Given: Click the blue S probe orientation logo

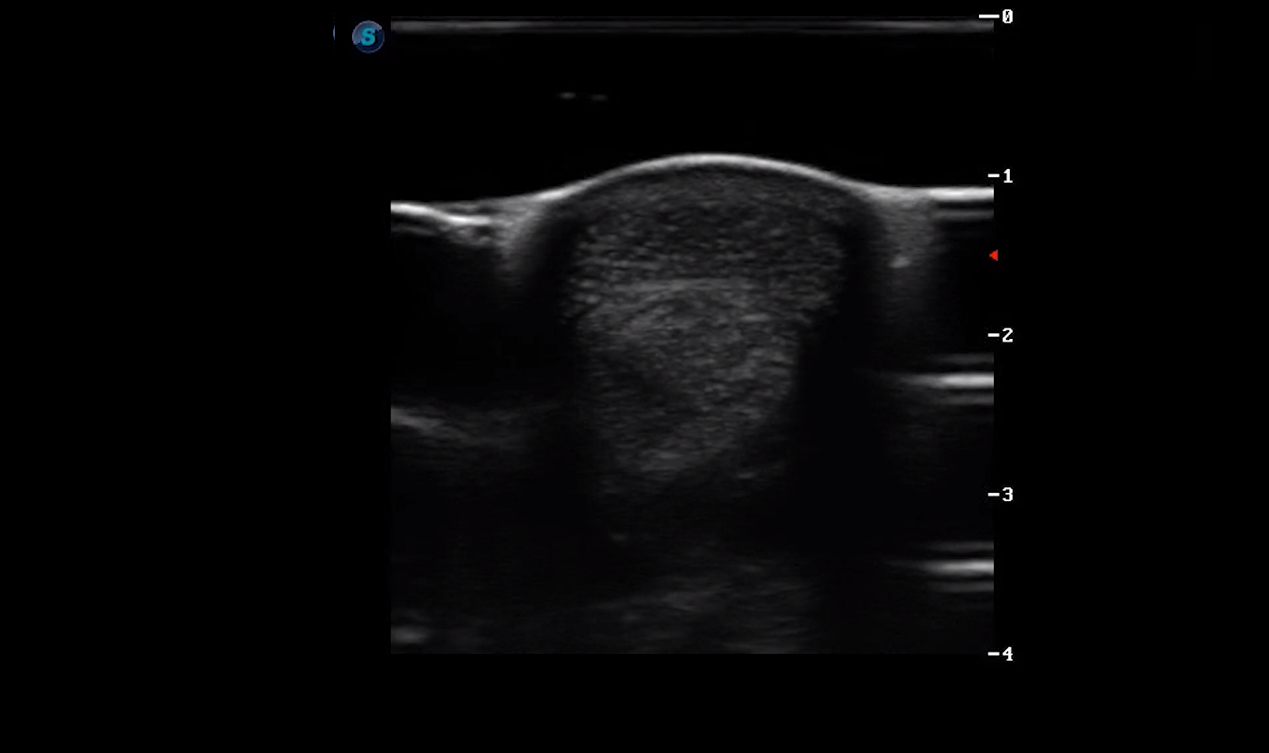Looking at the screenshot, I should pyautogui.click(x=368, y=37).
